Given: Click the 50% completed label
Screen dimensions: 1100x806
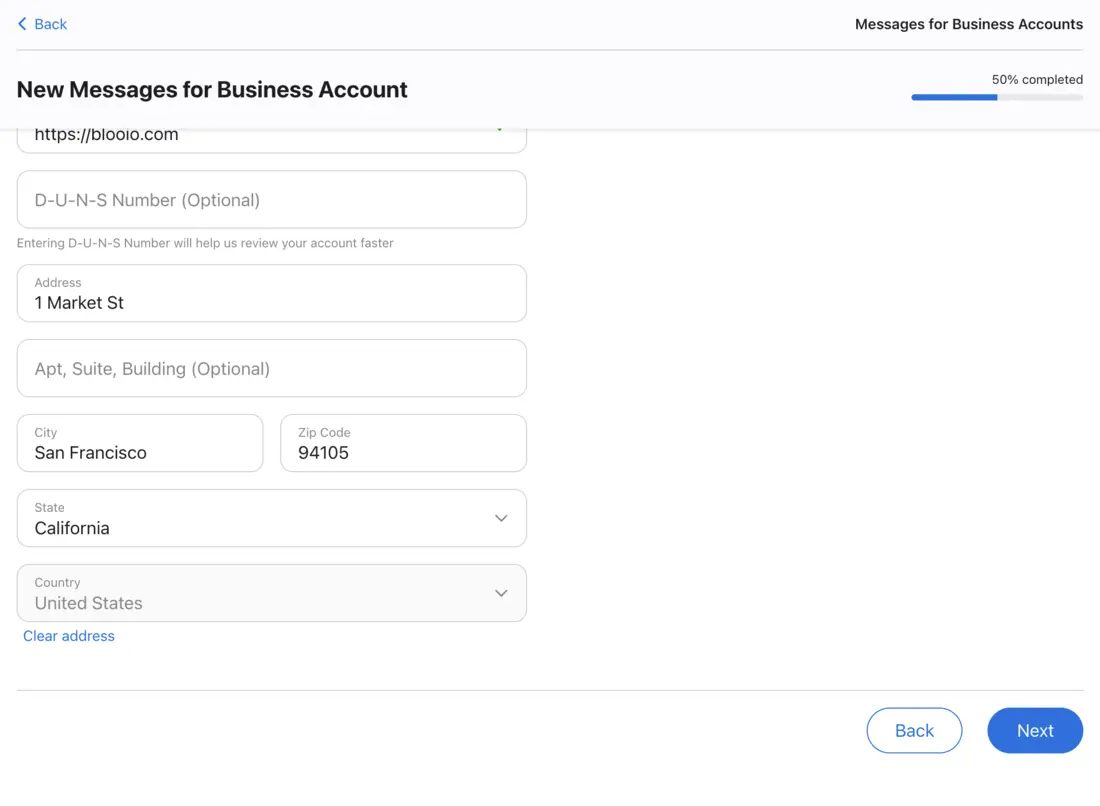Looking at the screenshot, I should point(1037,79).
